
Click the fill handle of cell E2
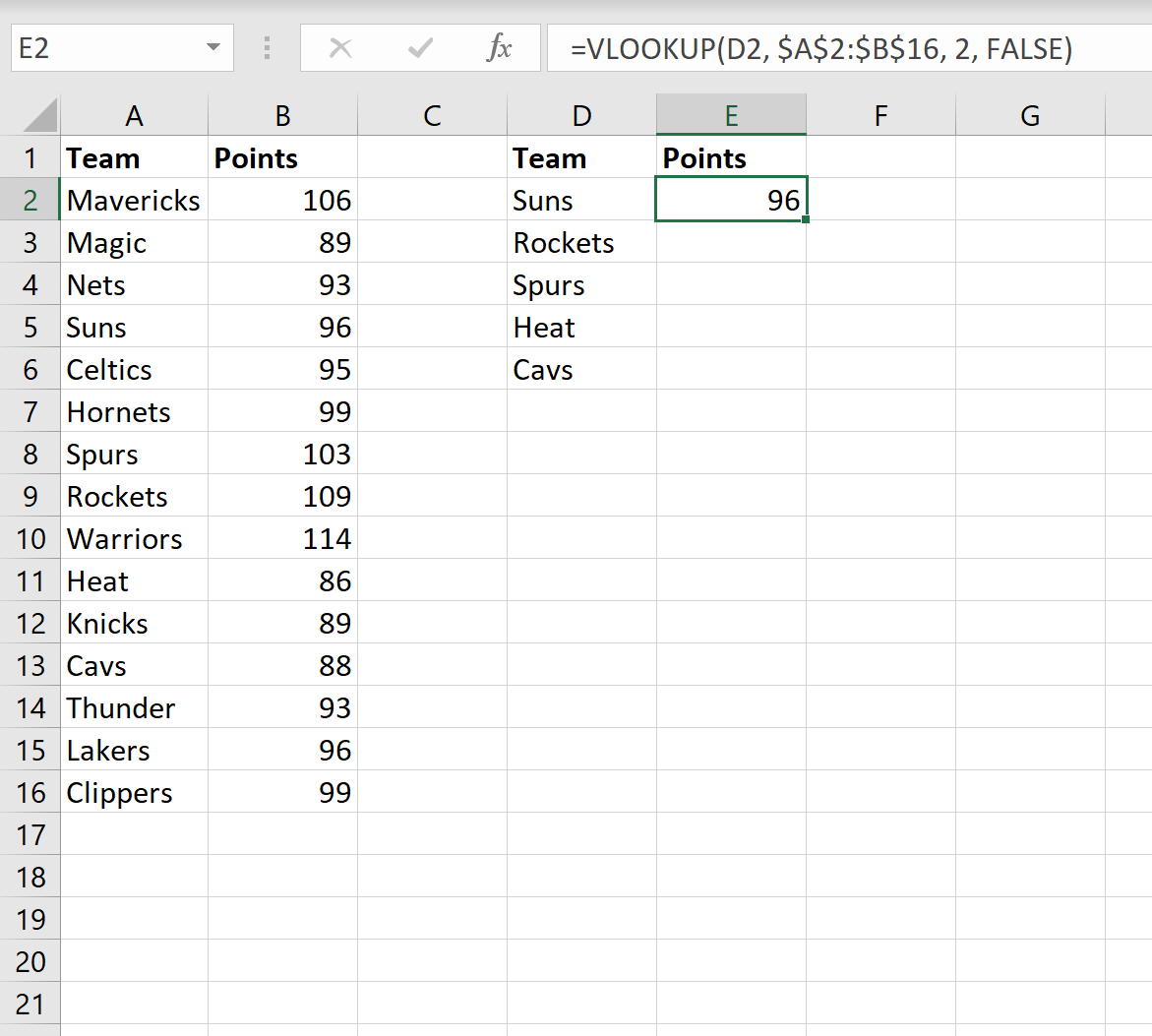(806, 219)
